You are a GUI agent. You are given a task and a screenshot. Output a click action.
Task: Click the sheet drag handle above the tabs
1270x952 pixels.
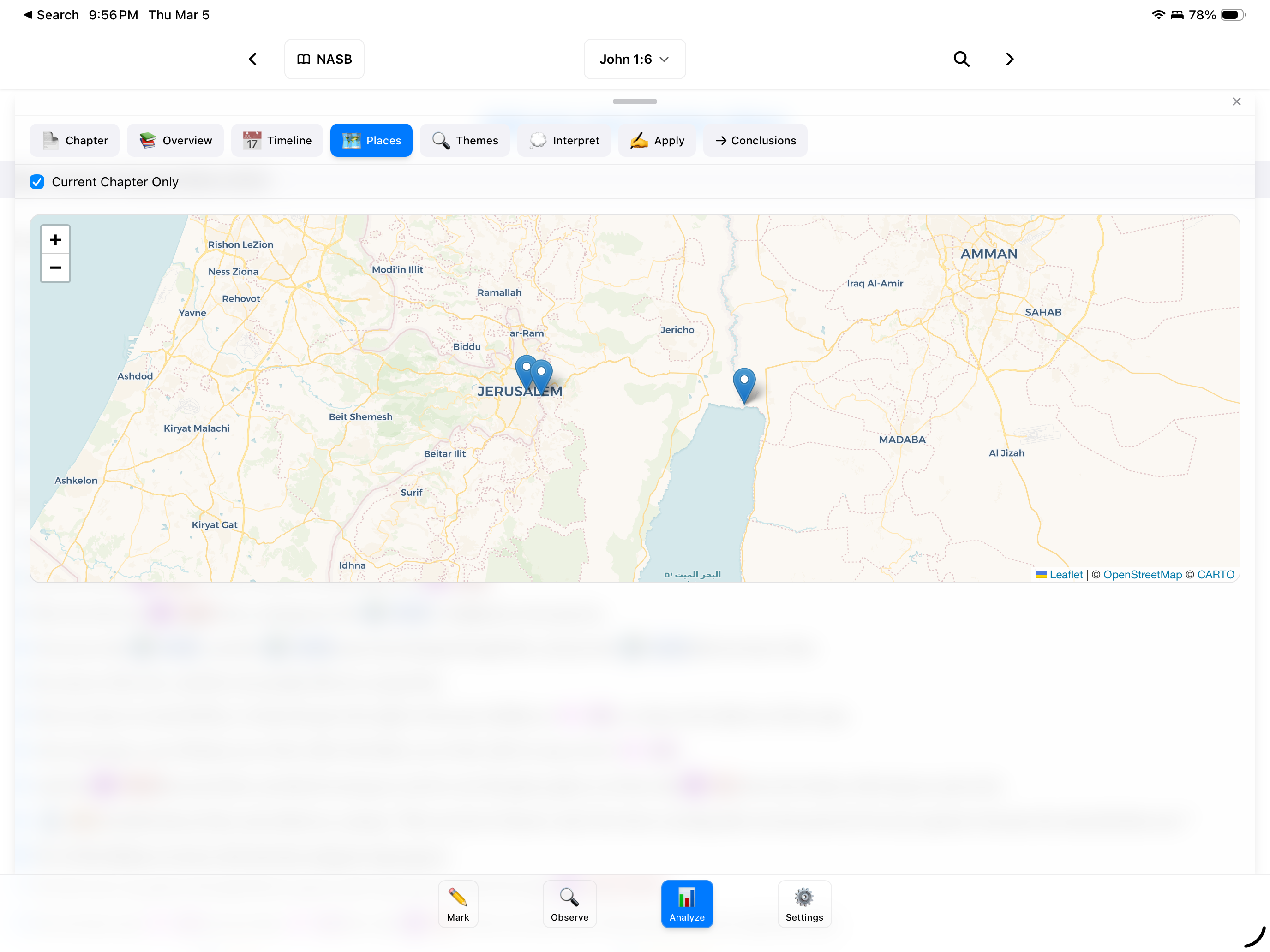pyautogui.click(x=635, y=101)
